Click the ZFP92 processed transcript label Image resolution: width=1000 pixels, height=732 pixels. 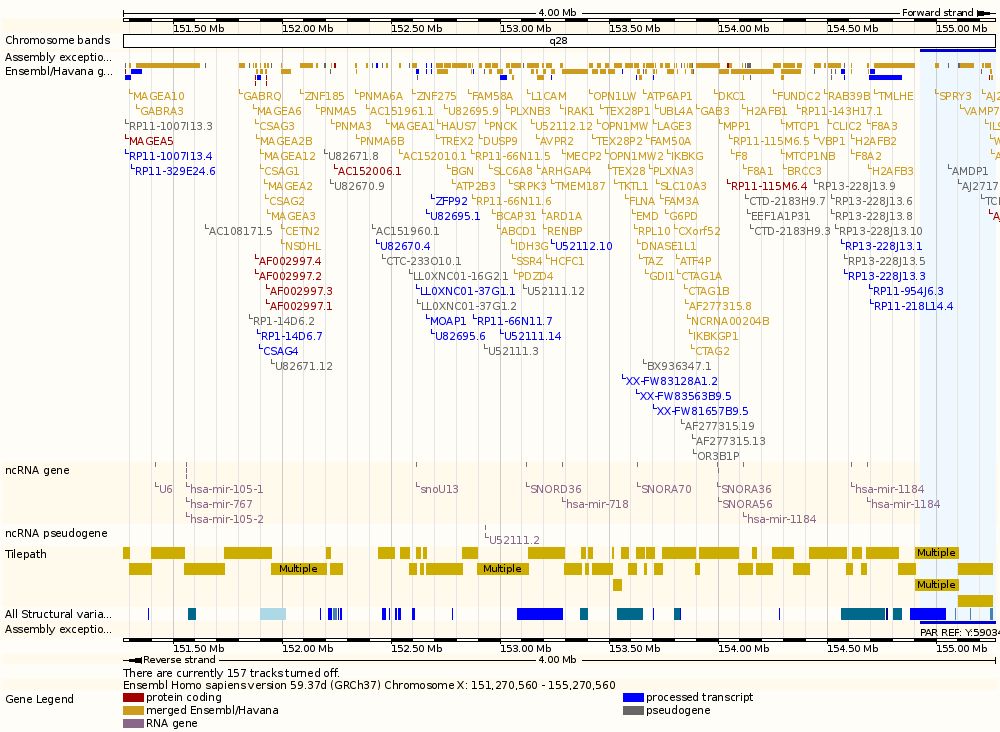tap(451, 201)
